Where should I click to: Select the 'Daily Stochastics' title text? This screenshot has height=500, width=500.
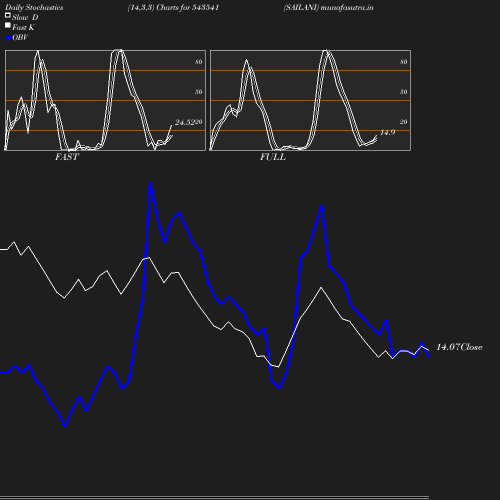tap(34, 8)
